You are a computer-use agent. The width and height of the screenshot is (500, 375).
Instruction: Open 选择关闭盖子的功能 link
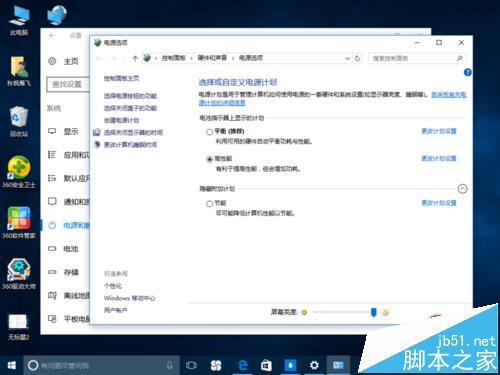click(130, 108)
